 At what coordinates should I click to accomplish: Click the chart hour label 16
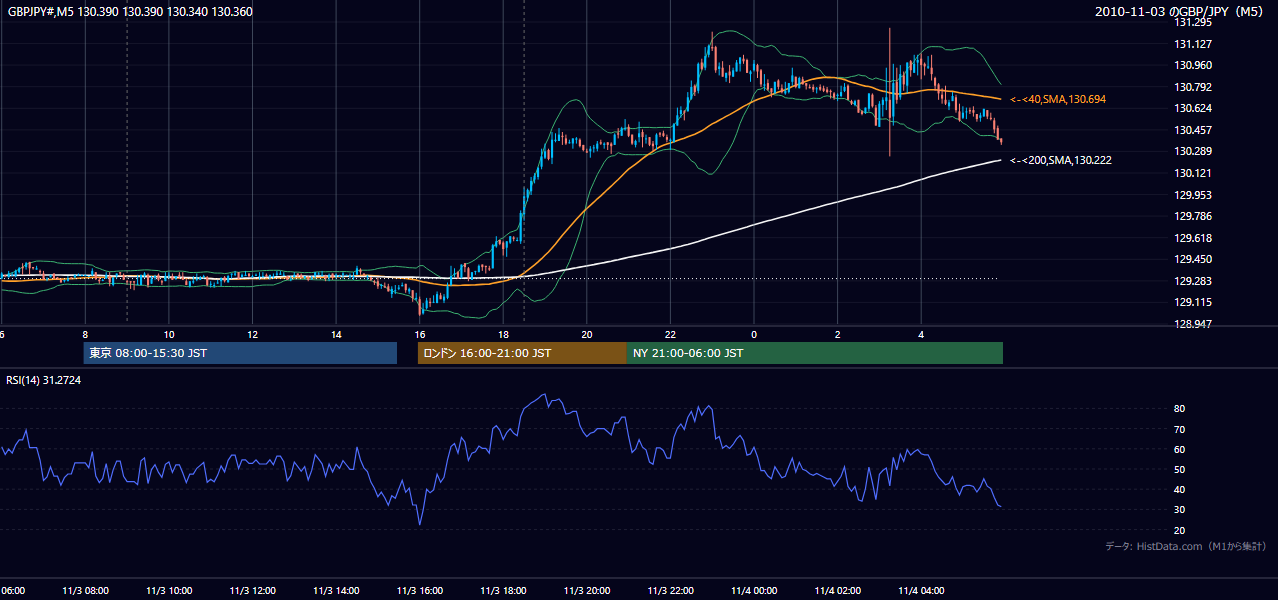(420, 334)
